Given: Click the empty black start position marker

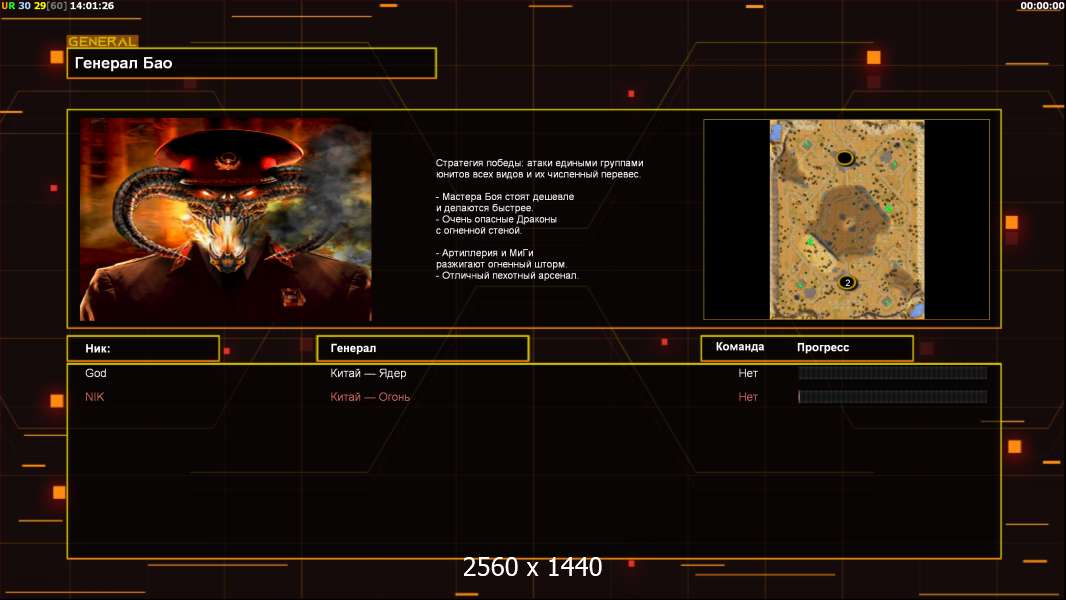Looking at the screenshot, I should 845,158.
